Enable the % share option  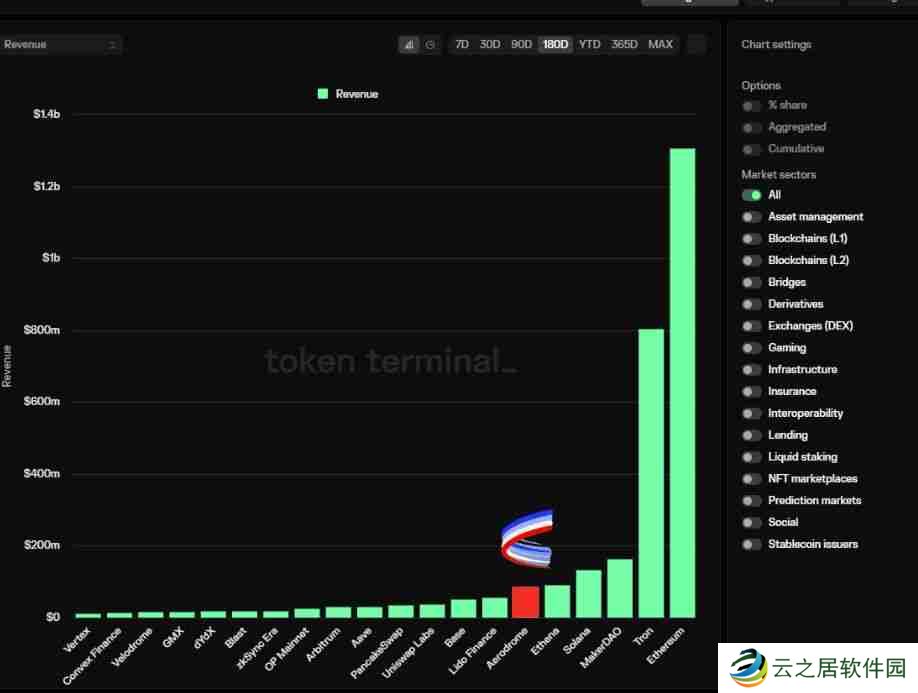click(x=752, y=106)
